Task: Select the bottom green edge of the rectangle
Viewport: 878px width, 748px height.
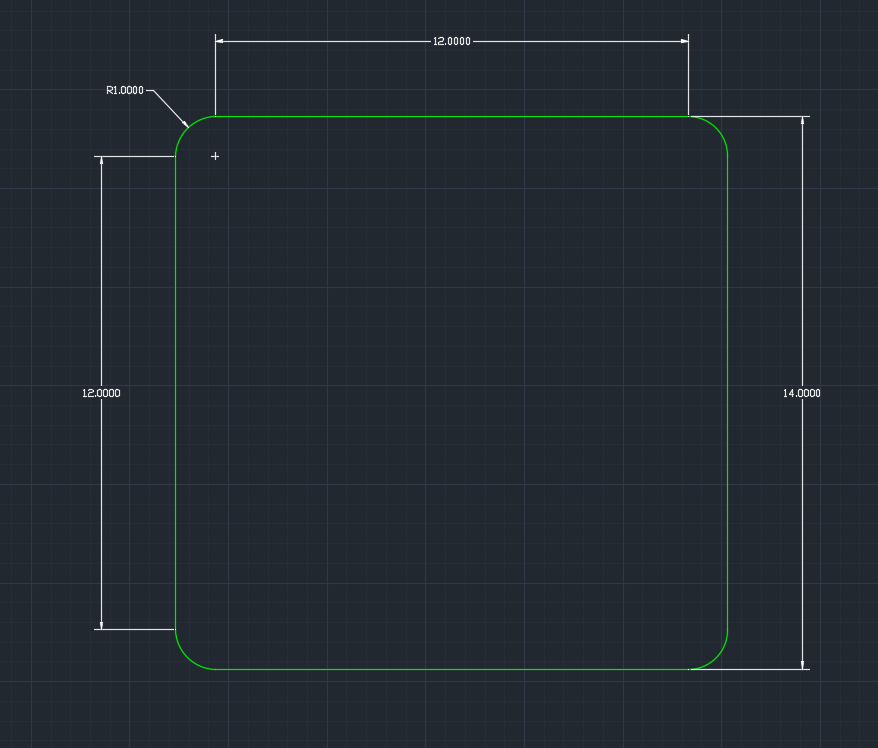Action: [x=451, y=669]
